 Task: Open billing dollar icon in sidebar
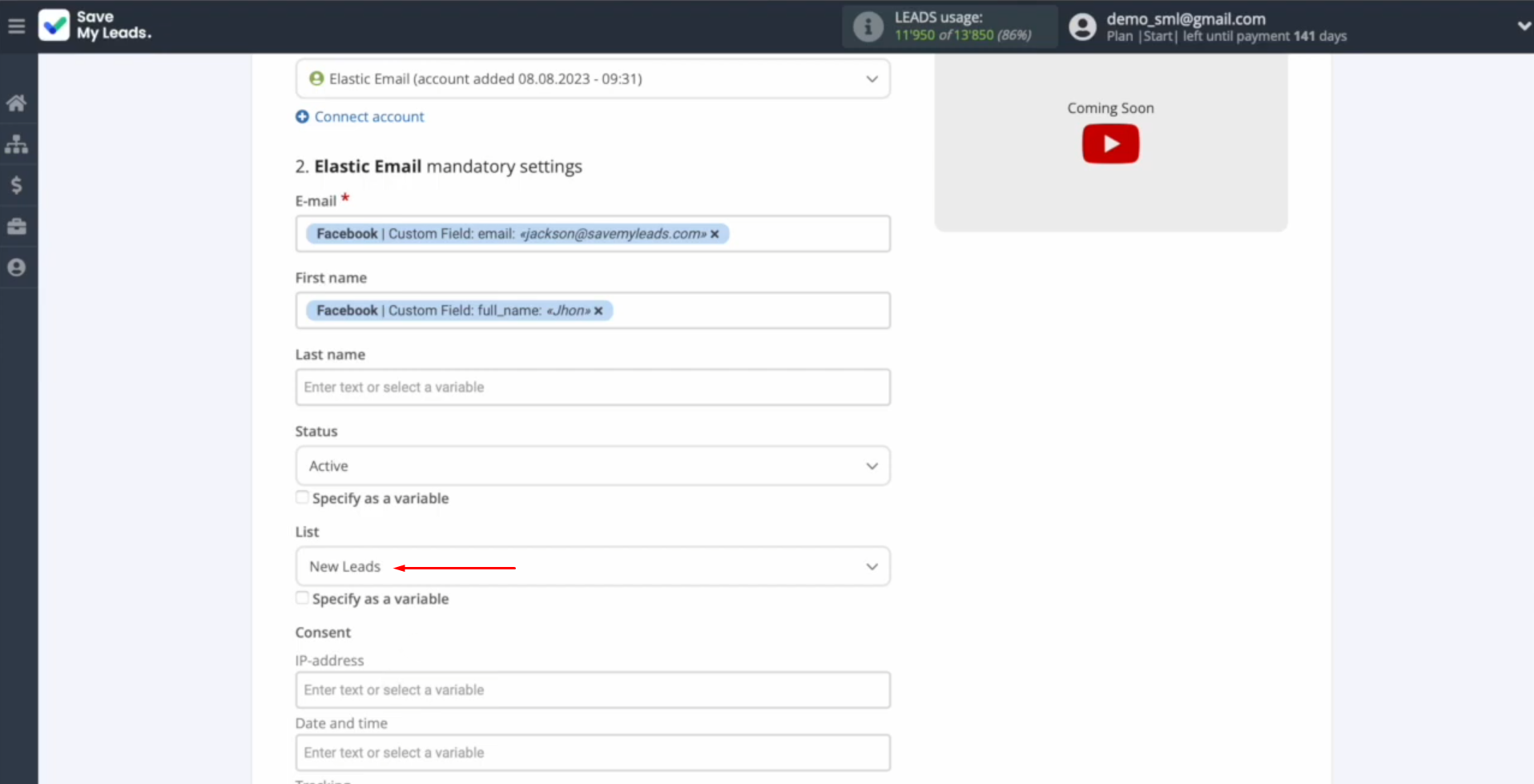click(x=16, y=185)
